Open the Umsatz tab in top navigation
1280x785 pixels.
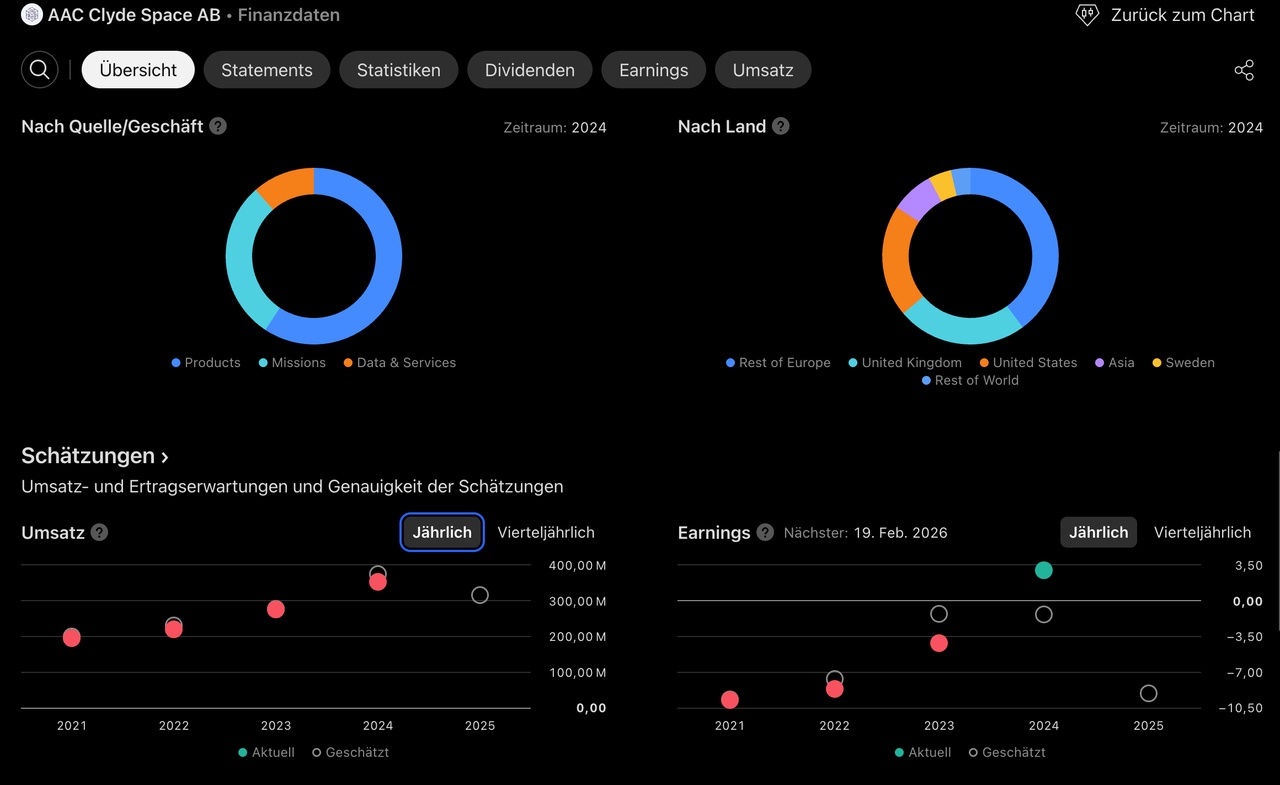coord(763,70)
